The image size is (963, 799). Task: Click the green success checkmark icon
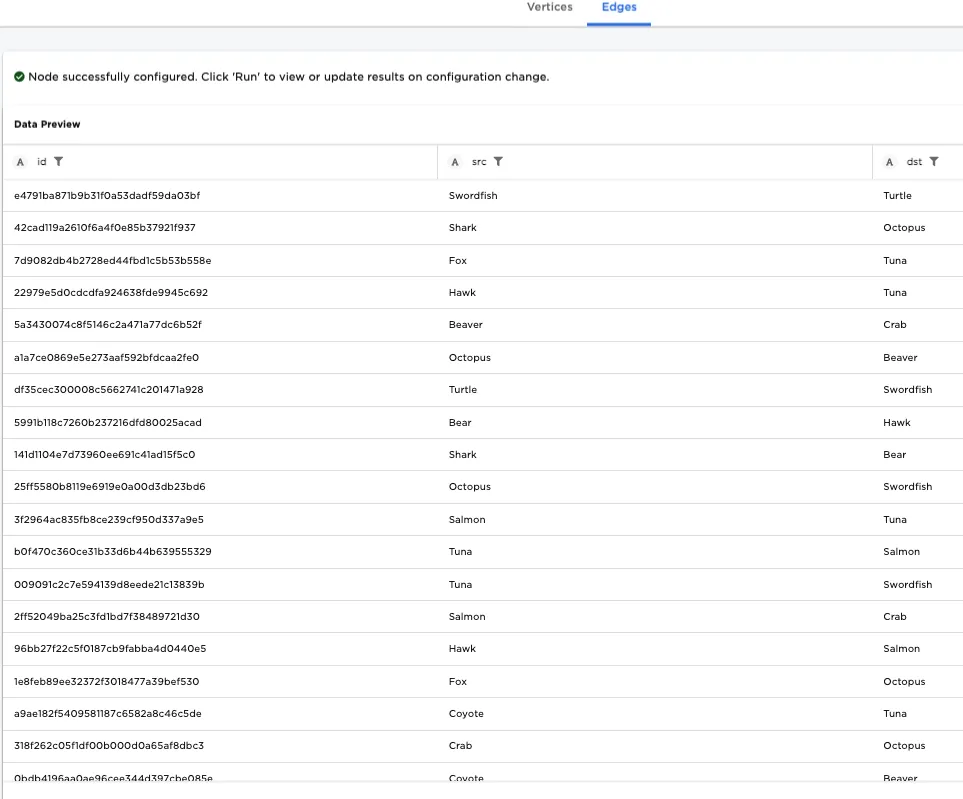pos(19,77)
